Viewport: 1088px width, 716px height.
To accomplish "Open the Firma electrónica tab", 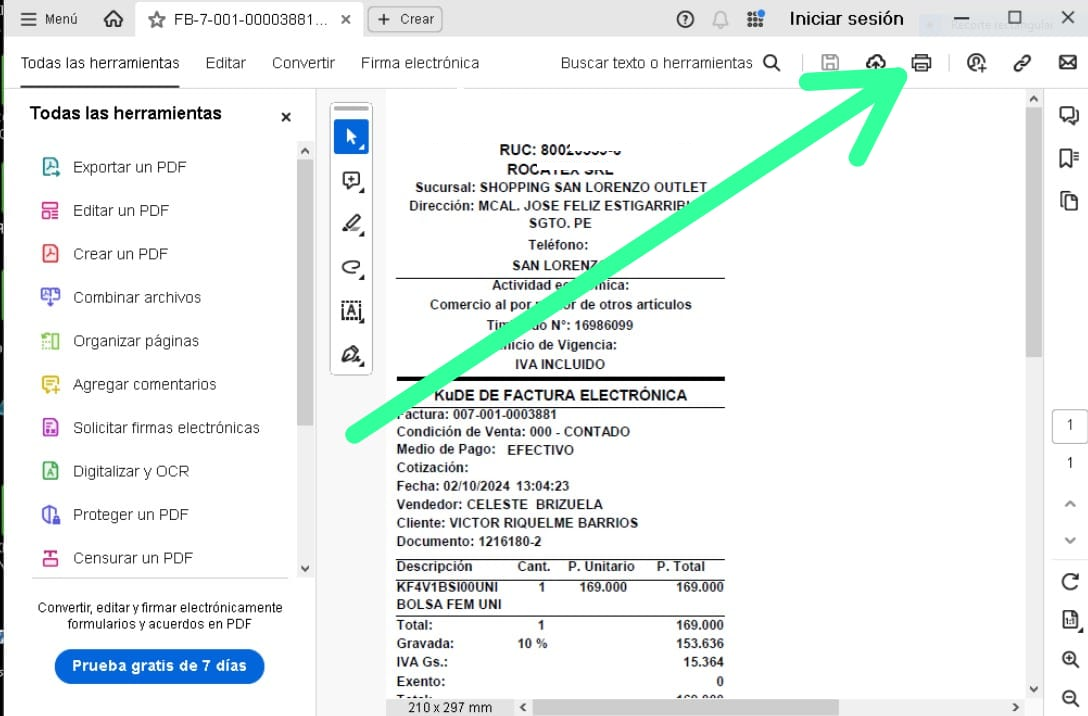I will [419, 63].
